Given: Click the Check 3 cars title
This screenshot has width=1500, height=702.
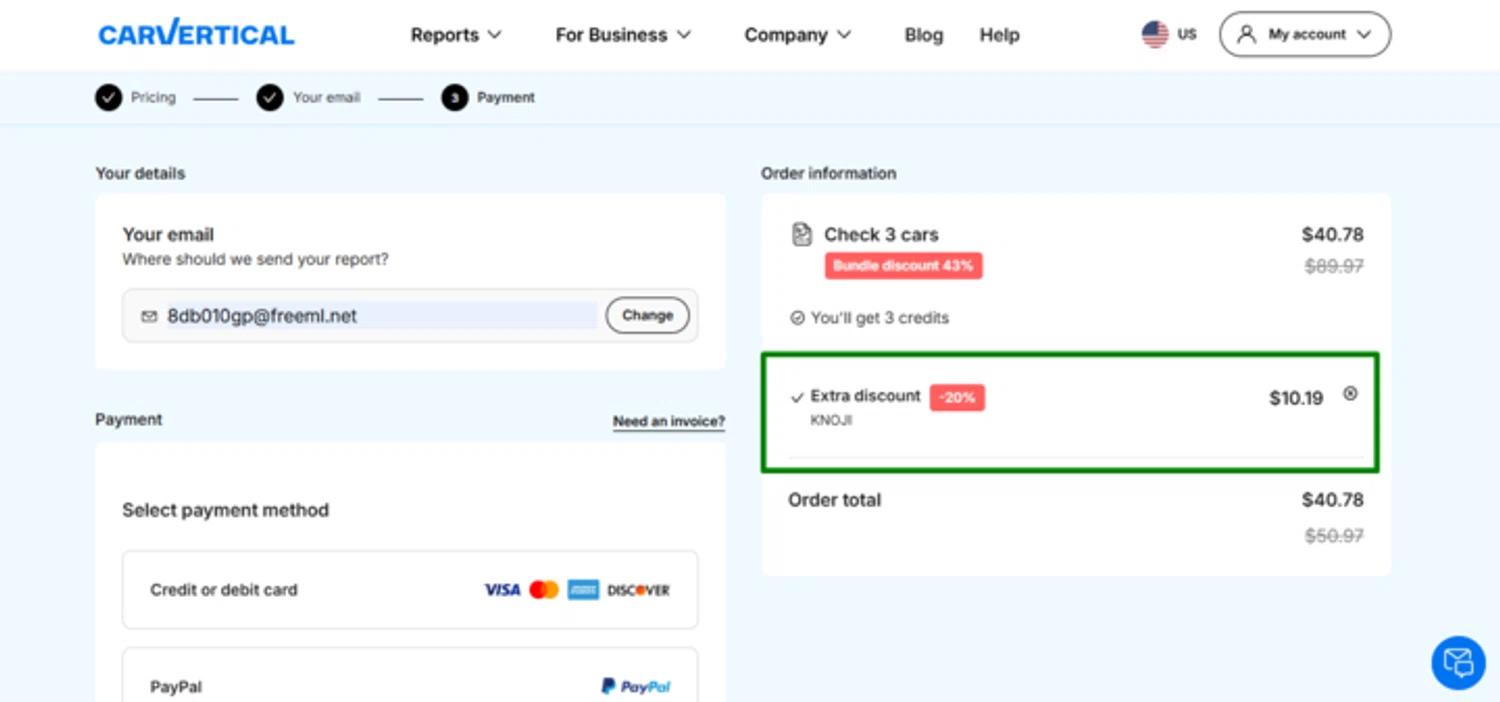Looking at the screenshot, I should 881,235.
